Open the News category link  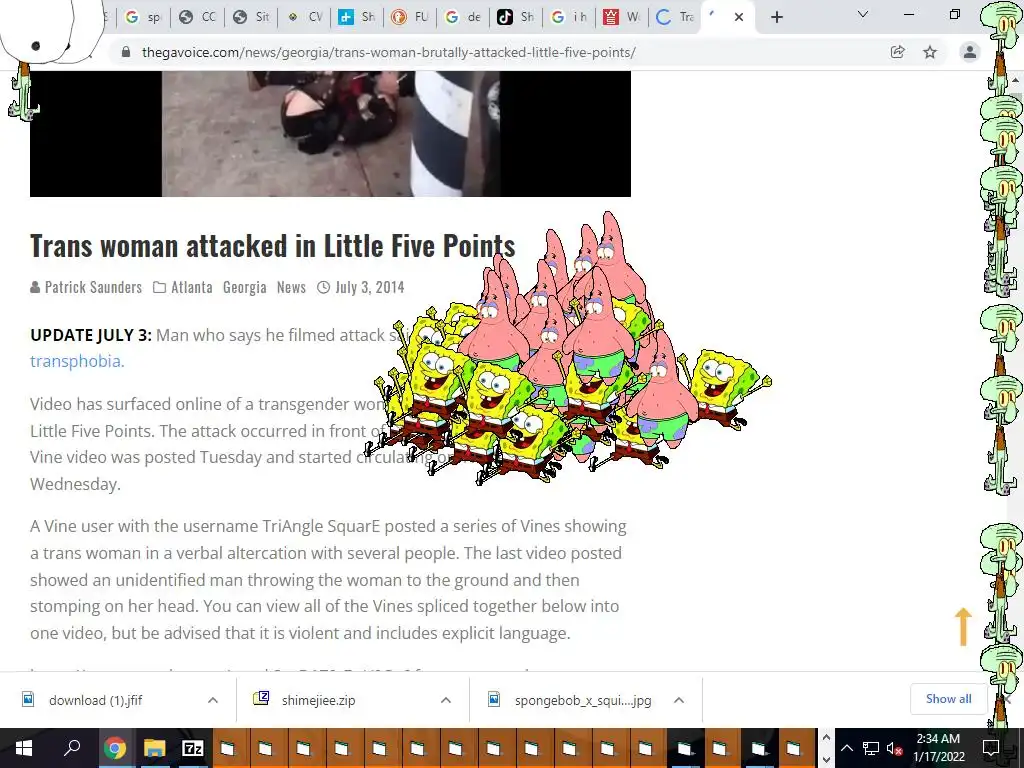pos(291,287)
